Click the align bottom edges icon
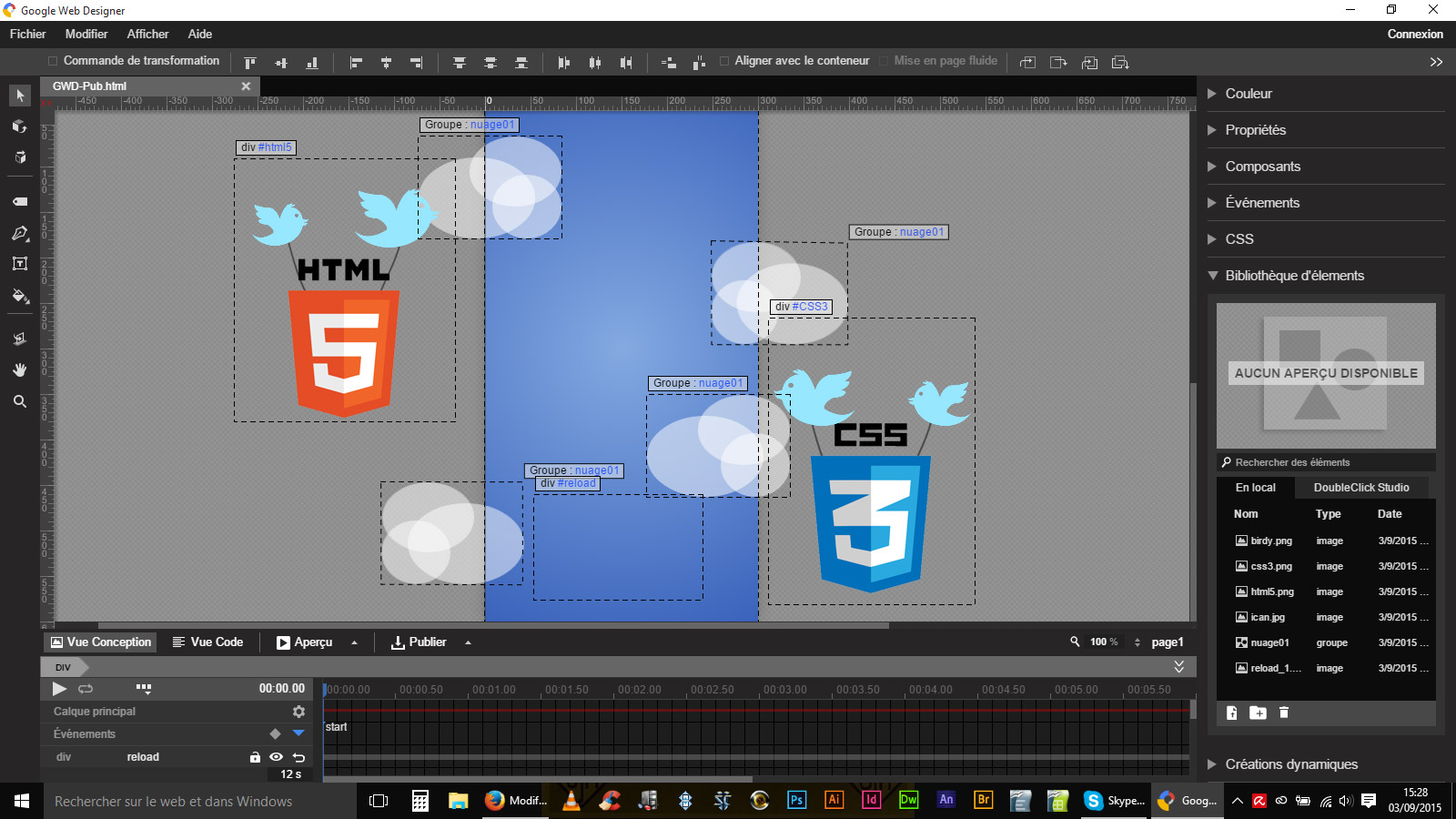Image resolution: width=1456 pixels, height=819 pixels. 312,63
